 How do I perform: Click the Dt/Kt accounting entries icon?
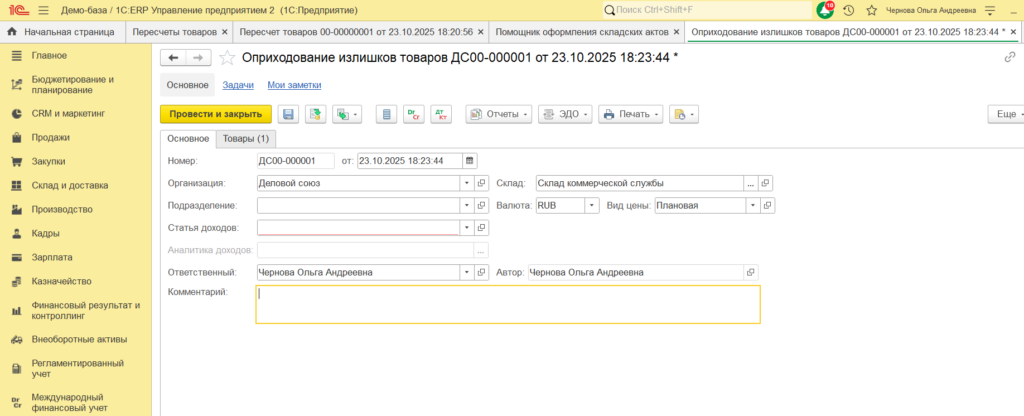pos(441,114)
